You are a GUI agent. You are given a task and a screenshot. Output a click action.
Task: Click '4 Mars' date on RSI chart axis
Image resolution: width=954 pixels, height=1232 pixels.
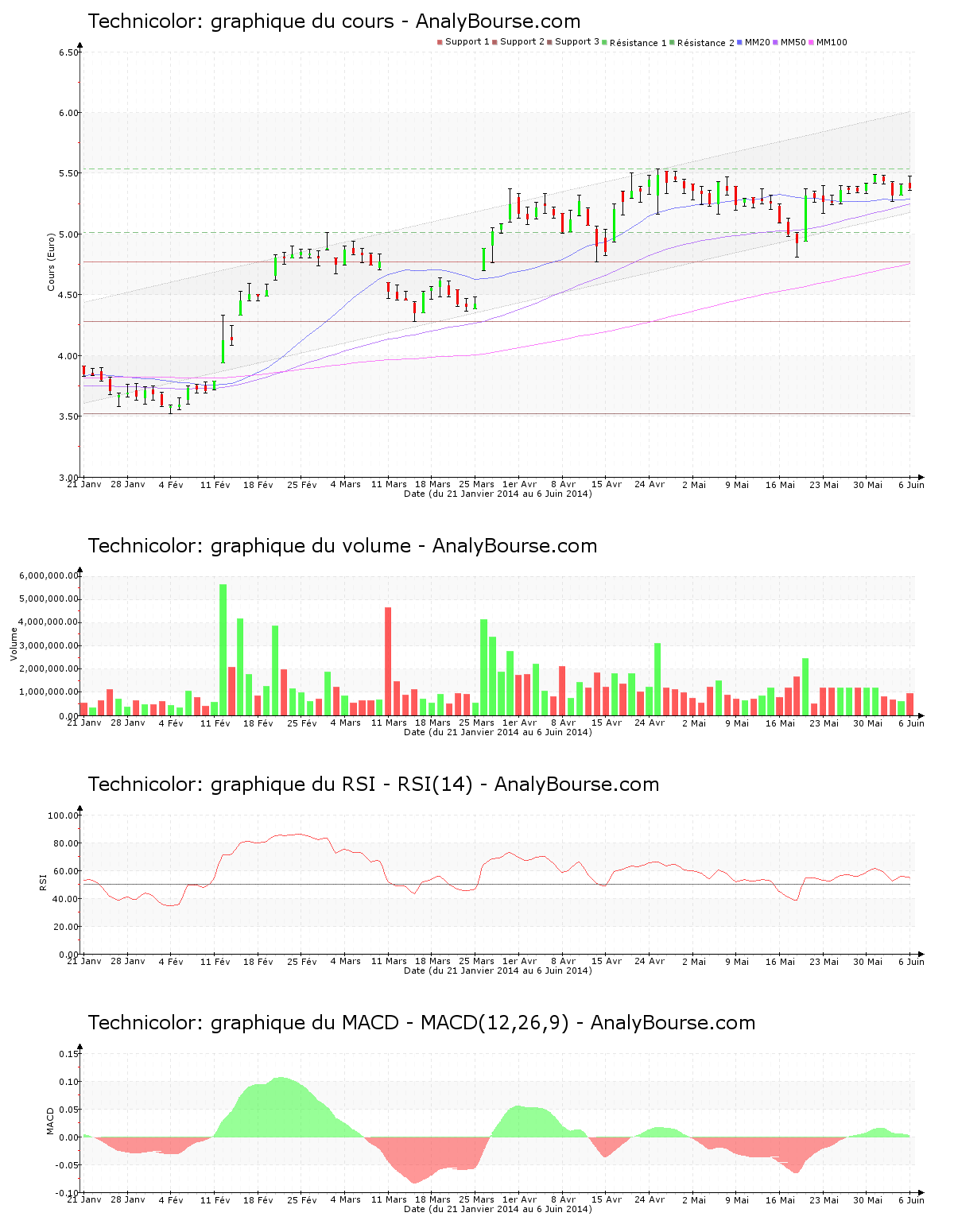point(345,961)
